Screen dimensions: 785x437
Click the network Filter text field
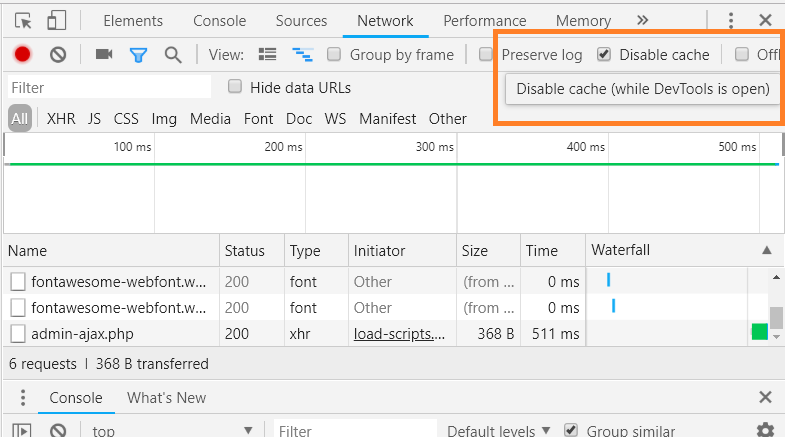(x=110, y=88)
